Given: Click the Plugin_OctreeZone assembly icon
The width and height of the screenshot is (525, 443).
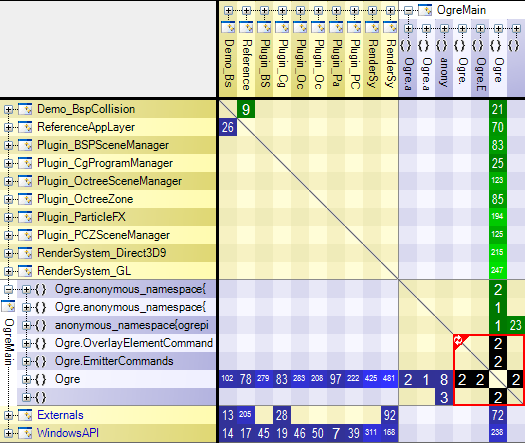Looking at the screenshot, I should 25,199.
